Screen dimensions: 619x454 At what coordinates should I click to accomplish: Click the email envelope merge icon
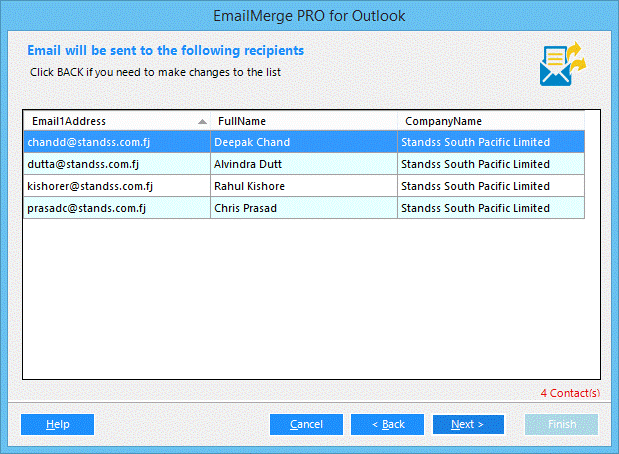click(x=563, y=64)
